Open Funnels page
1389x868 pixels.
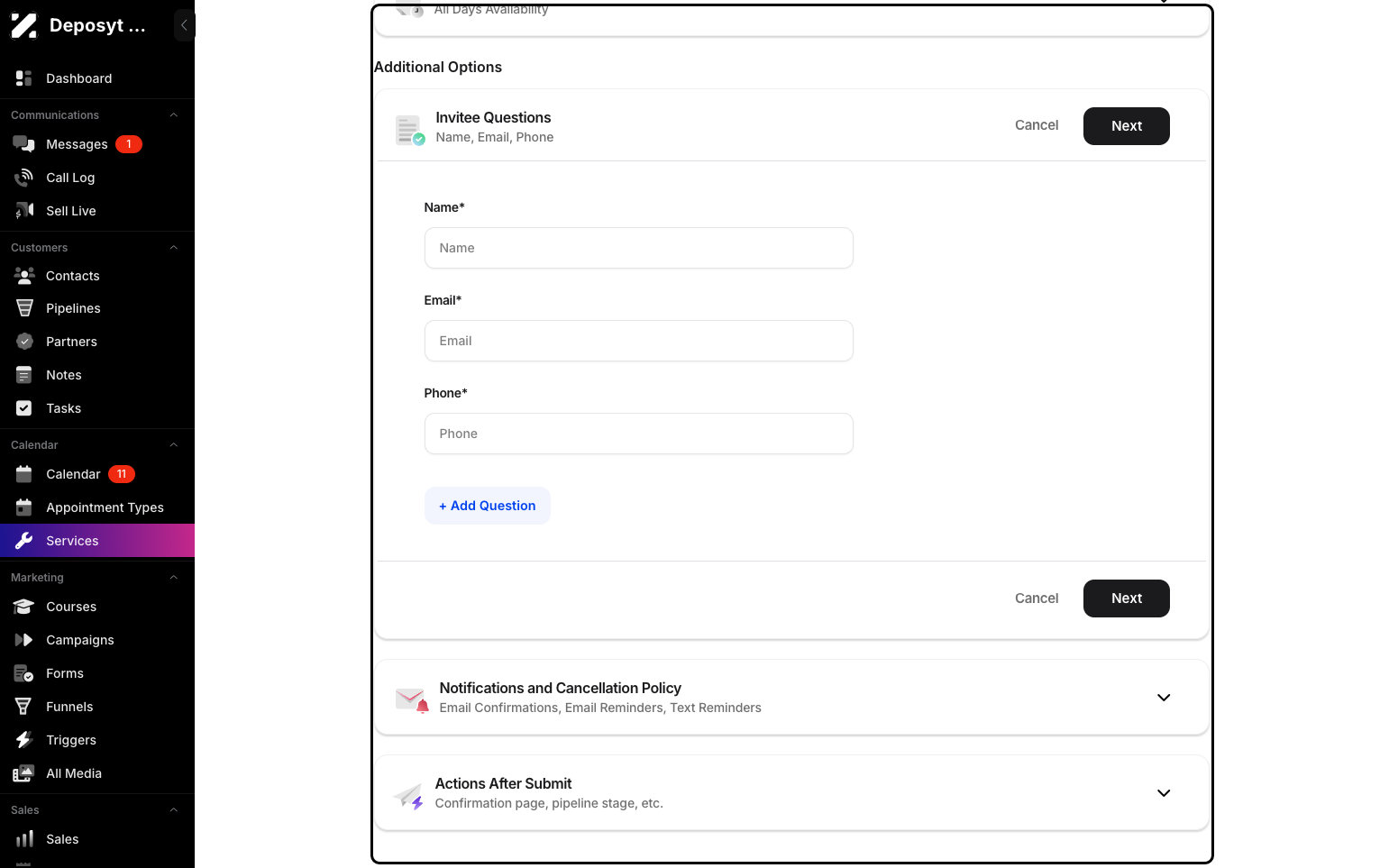point(97,707)
